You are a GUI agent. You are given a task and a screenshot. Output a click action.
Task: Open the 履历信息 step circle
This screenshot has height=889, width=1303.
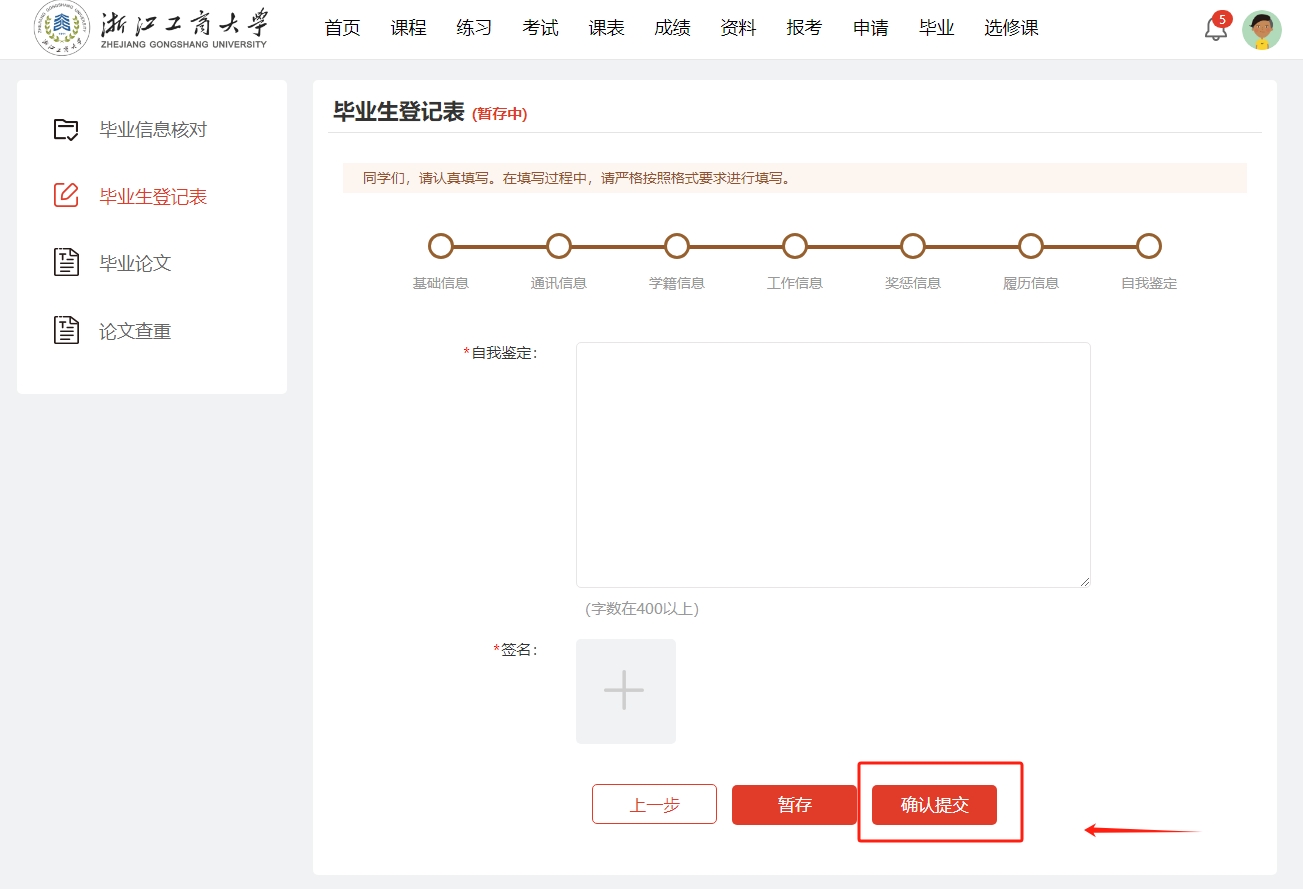[x=1031, y=246]
